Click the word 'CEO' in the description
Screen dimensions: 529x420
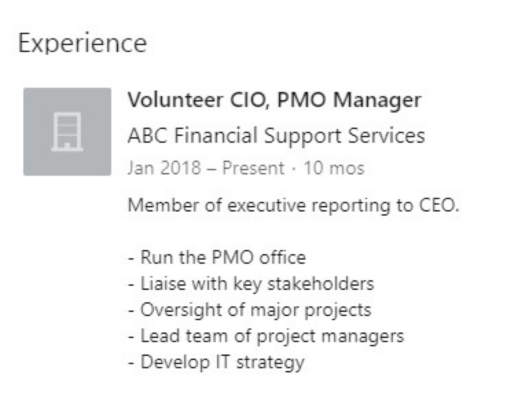pyautogui.click(x=437, y=205)
